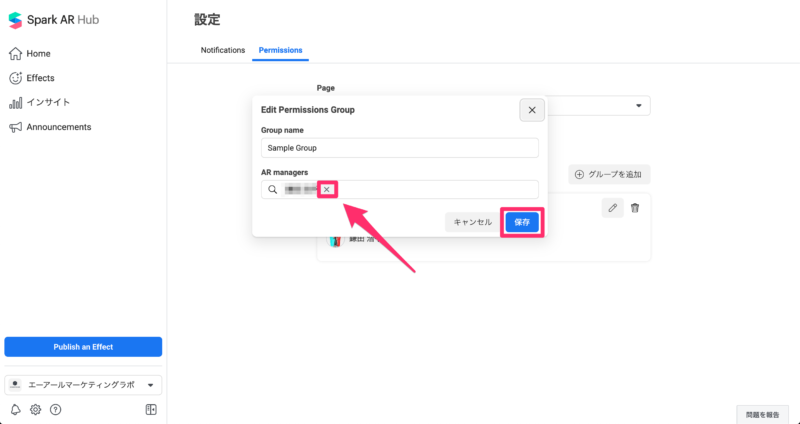Click the Group name field with Sample Group
Viewport: 800px width, 424px height.
[400, 148]
